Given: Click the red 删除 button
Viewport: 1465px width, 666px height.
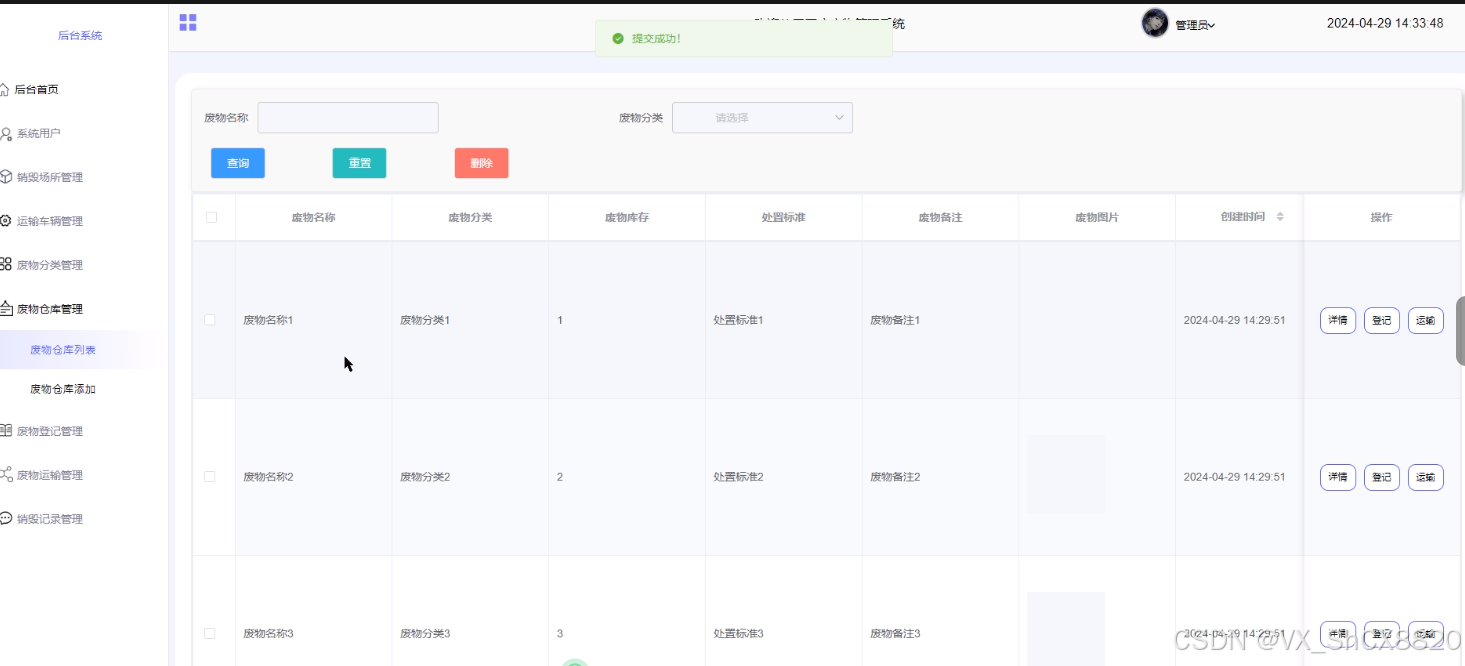Looking at the screenshot, I should click(481, 163).
